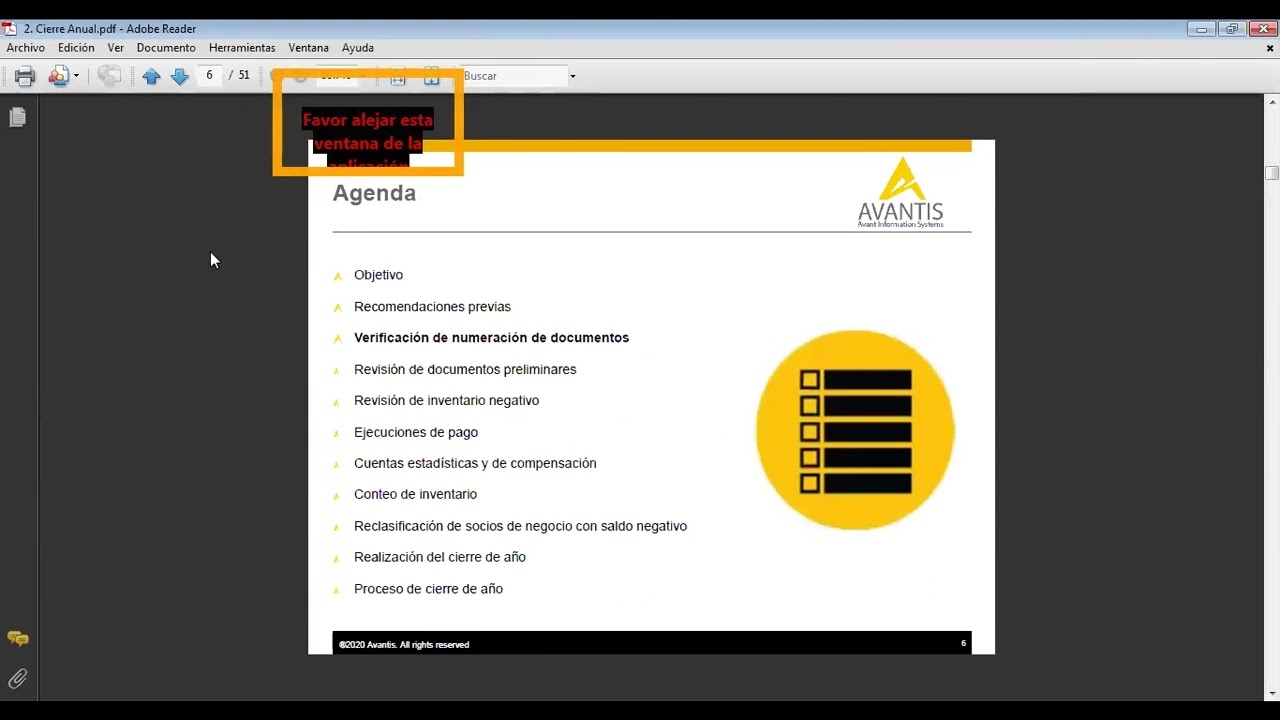Click "Revisión de documentos preliminares" item

(x=465, y=370)
